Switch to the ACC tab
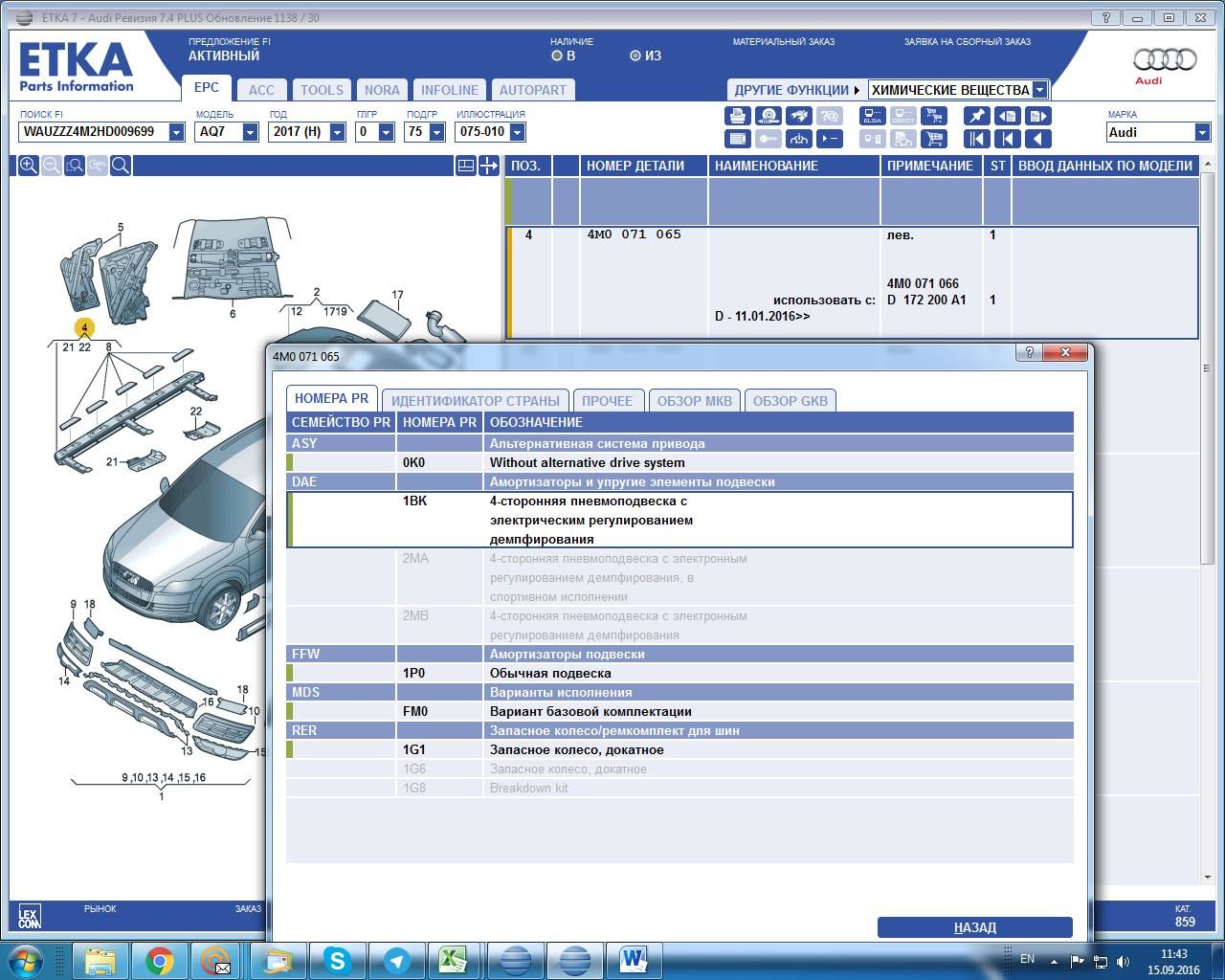The height and width of the screenshot is (980, 1225). tap(261, 90)
